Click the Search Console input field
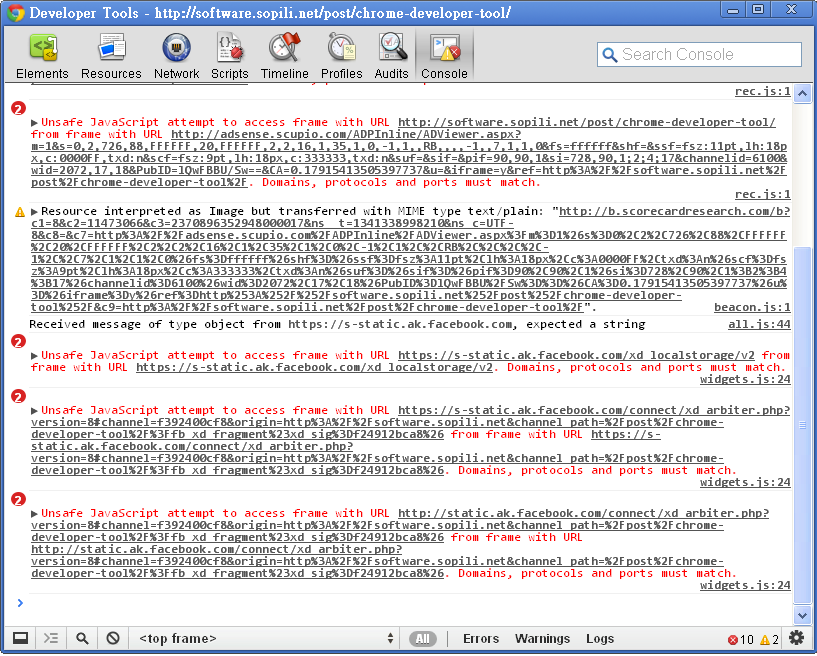The image size is (817, 656). pyautogui.click(x=699, y=54)
